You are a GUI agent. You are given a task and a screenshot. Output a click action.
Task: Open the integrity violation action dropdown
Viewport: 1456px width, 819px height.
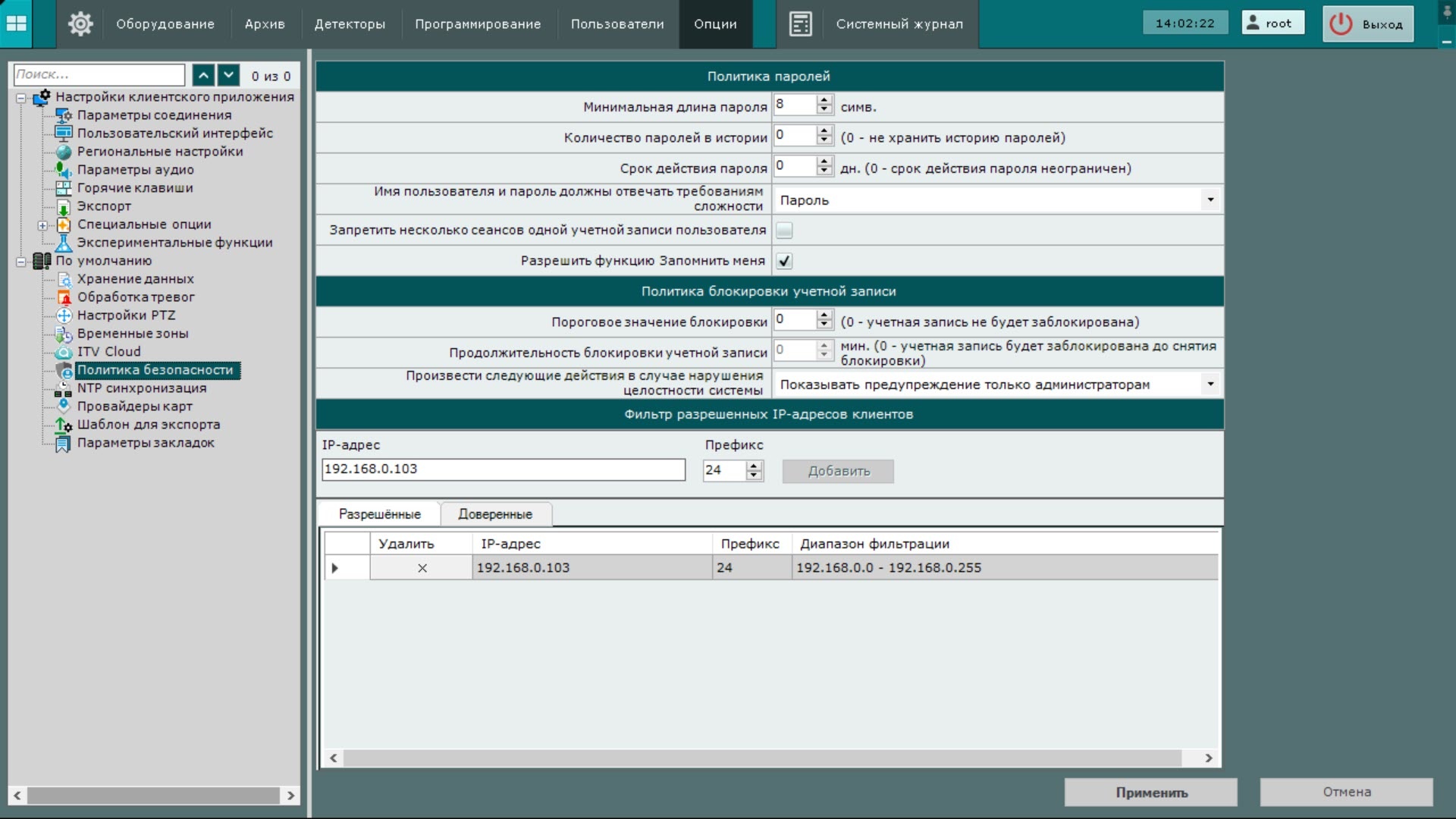[1210, 384]
